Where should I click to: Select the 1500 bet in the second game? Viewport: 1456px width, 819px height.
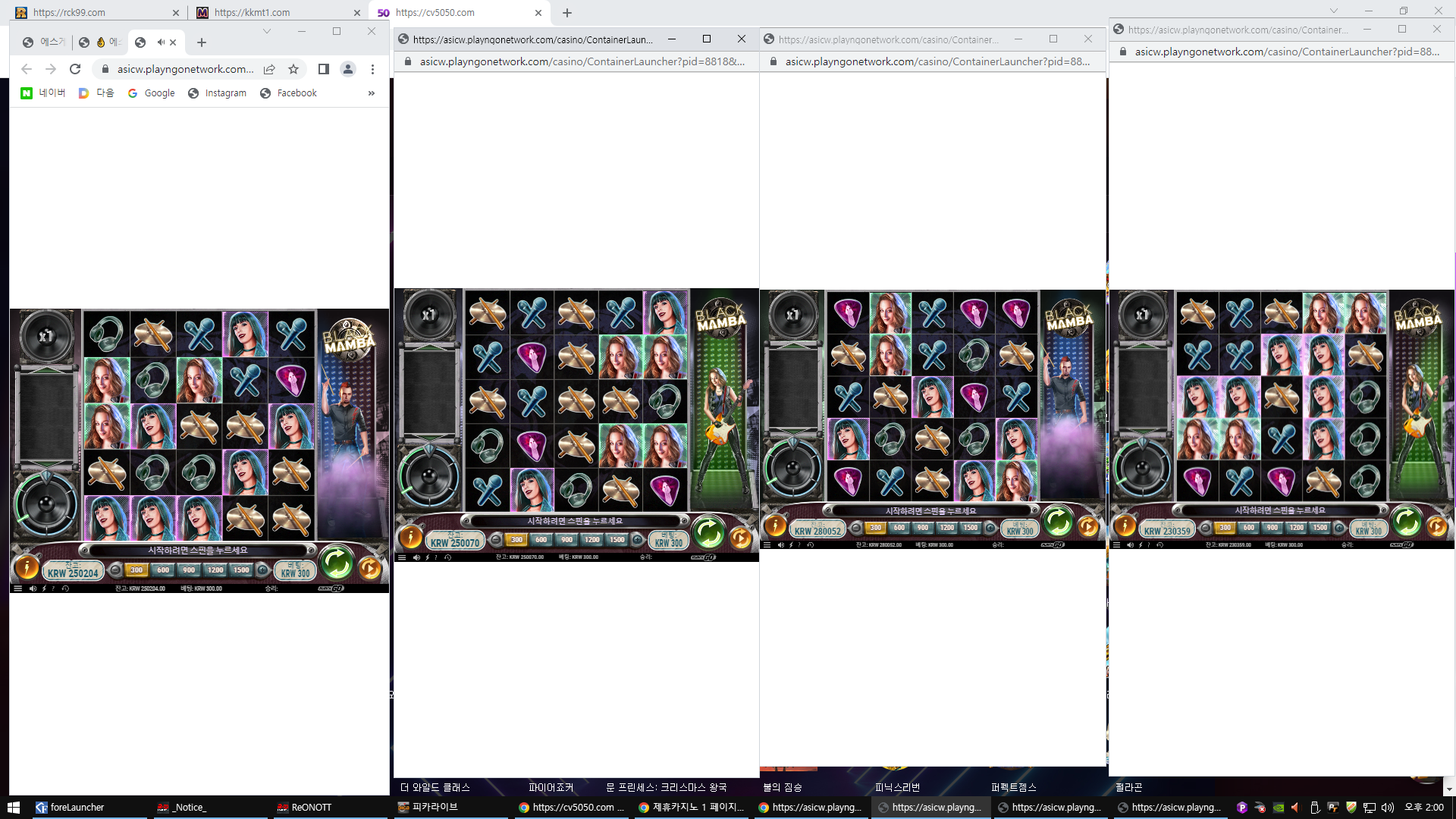pos(617,540)
